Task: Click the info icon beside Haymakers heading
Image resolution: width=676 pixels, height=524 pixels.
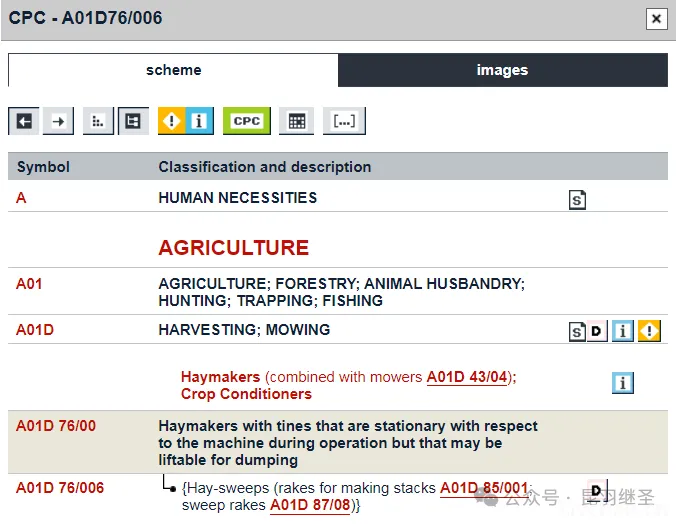Action: point(623,383)
